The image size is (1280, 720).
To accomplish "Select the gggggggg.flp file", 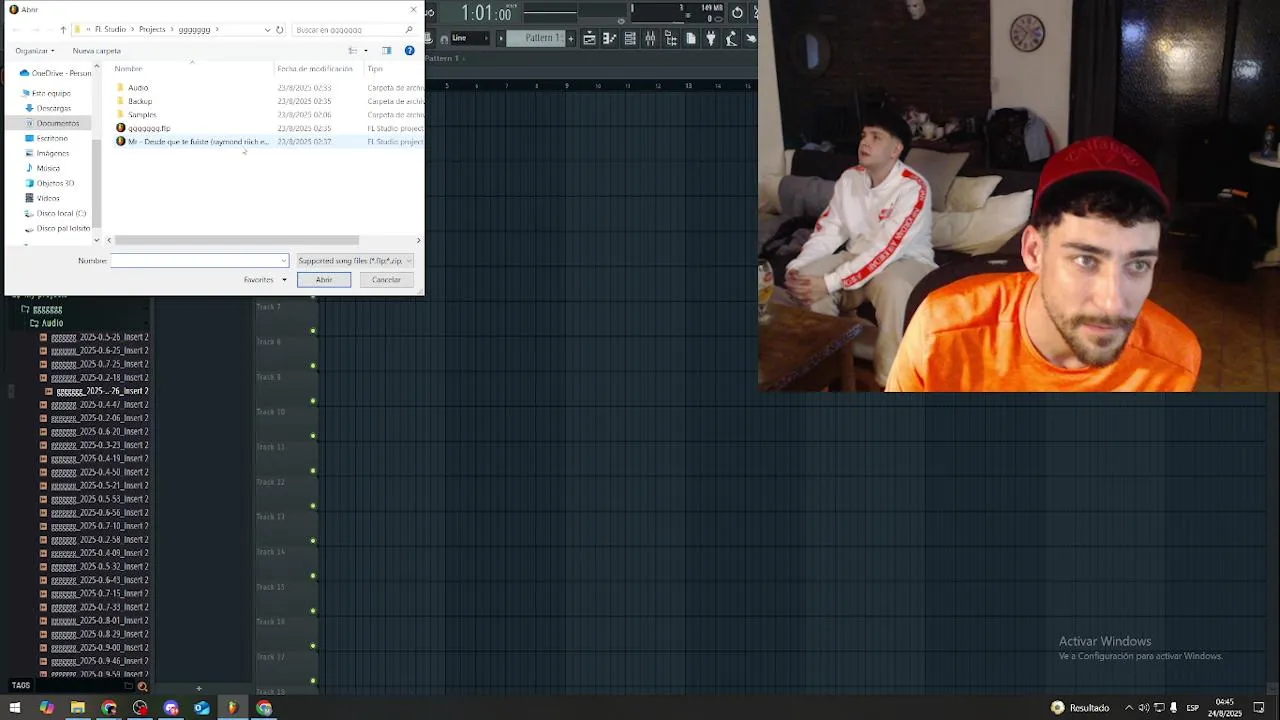I will 149,128.
